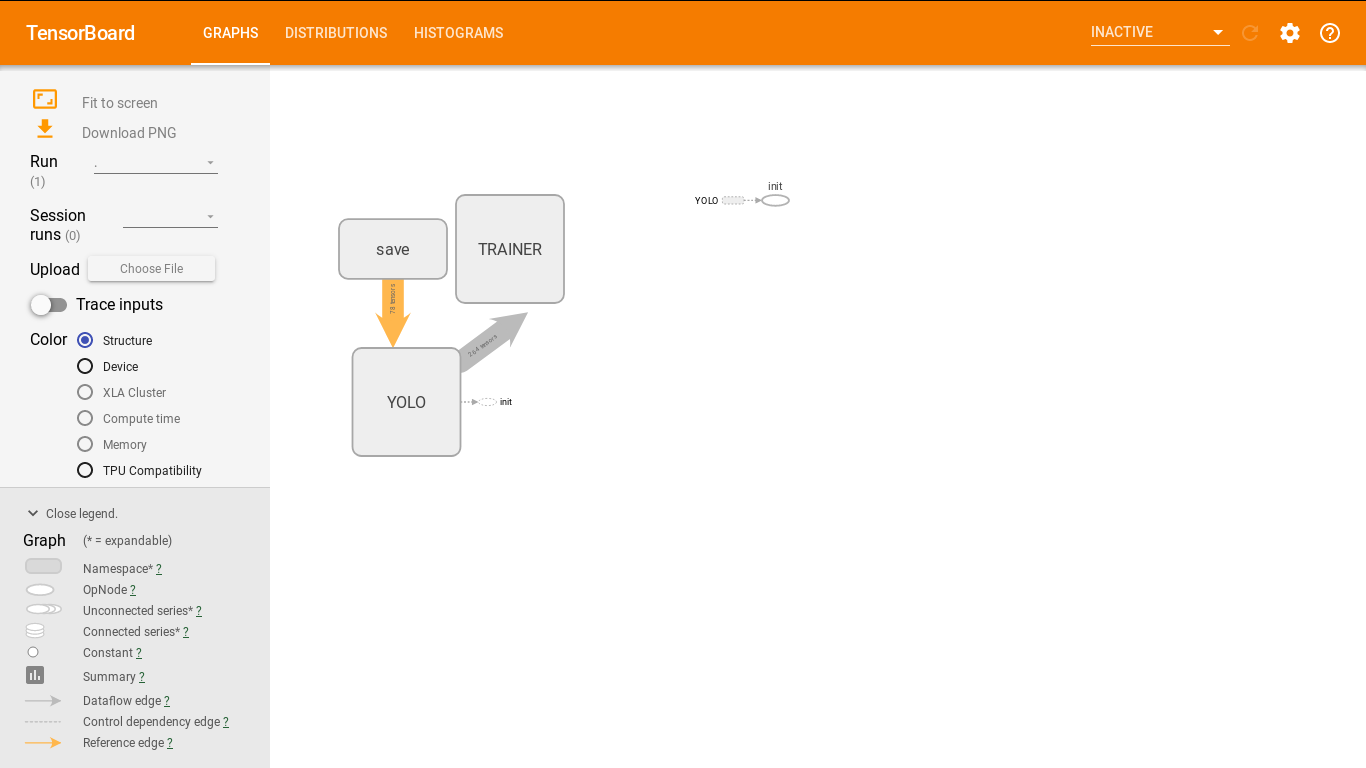Image resolution: width=1366 pixels, height=768 pixels.
Task: Click the orange Reference edge arrow icon
Action: 43,743
